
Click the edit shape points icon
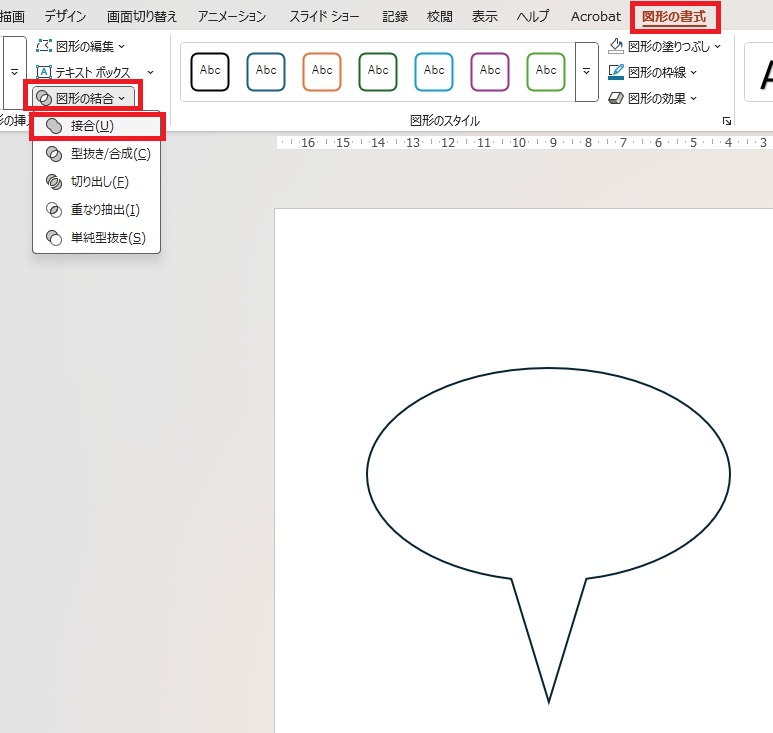coord(44,46)
